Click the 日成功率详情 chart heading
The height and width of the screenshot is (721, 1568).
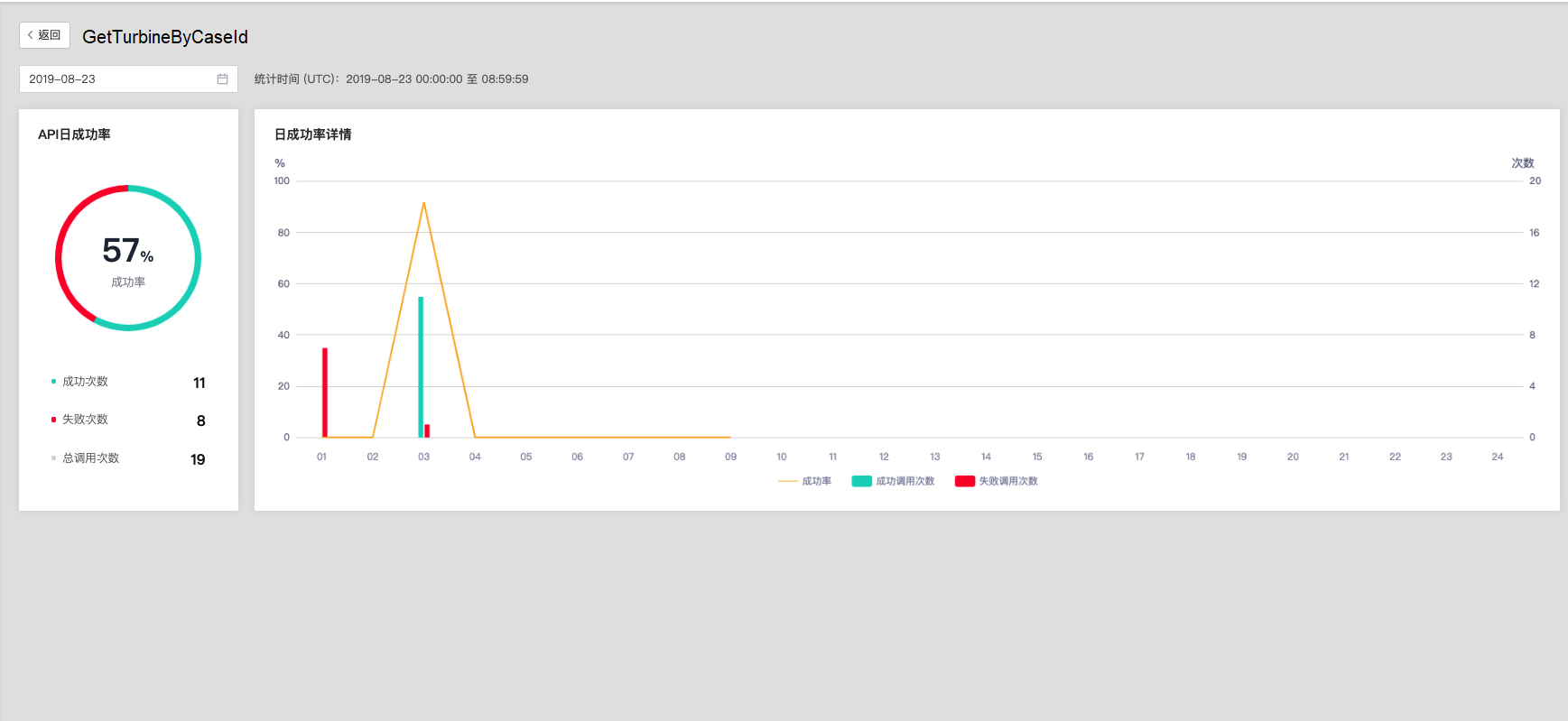tap(312, 134)
